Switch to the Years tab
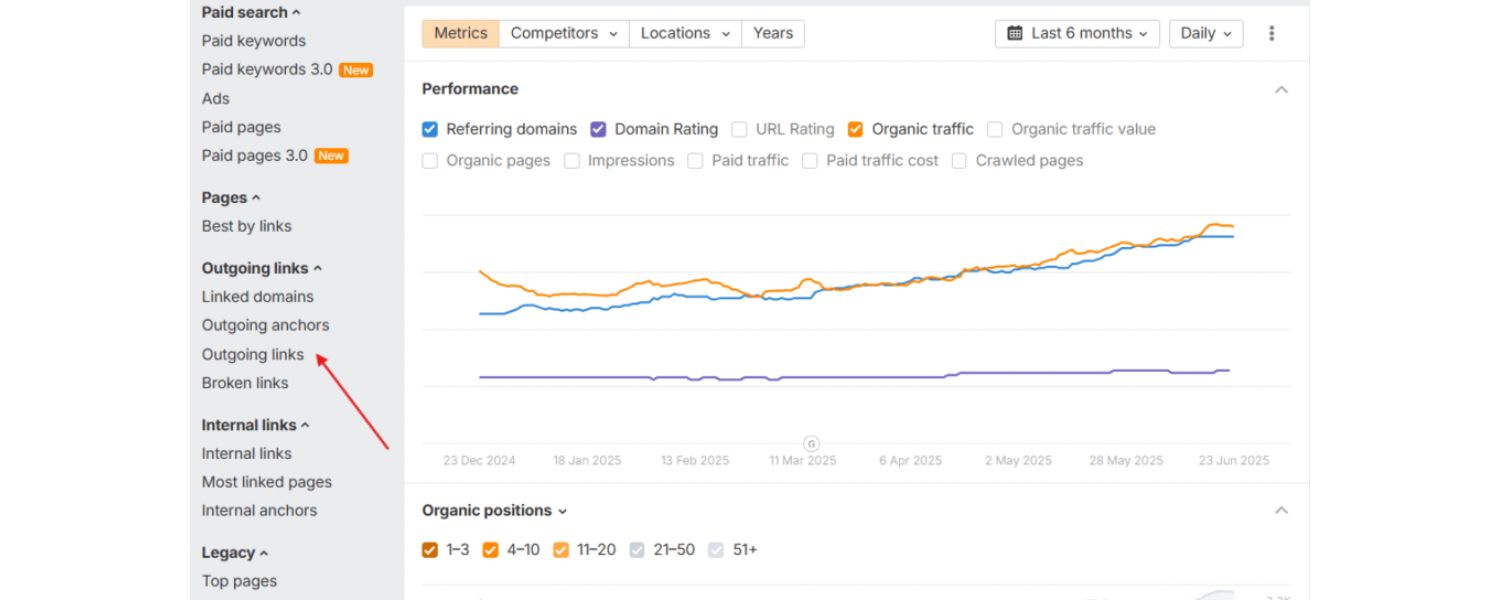Viewport: 1500px width, 600px height. (x=772, y=33)
